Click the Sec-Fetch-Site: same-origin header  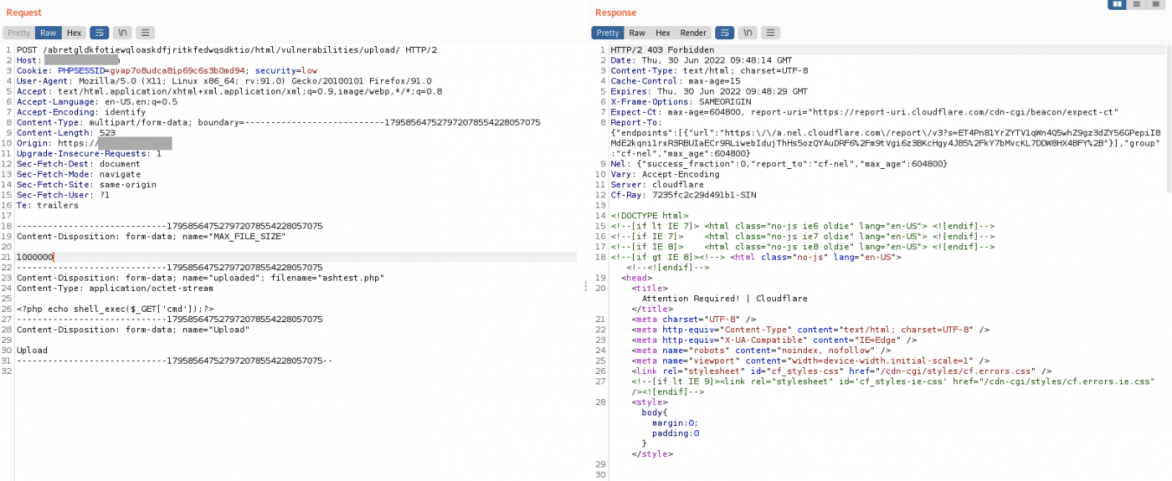click(x=84, y=184)
